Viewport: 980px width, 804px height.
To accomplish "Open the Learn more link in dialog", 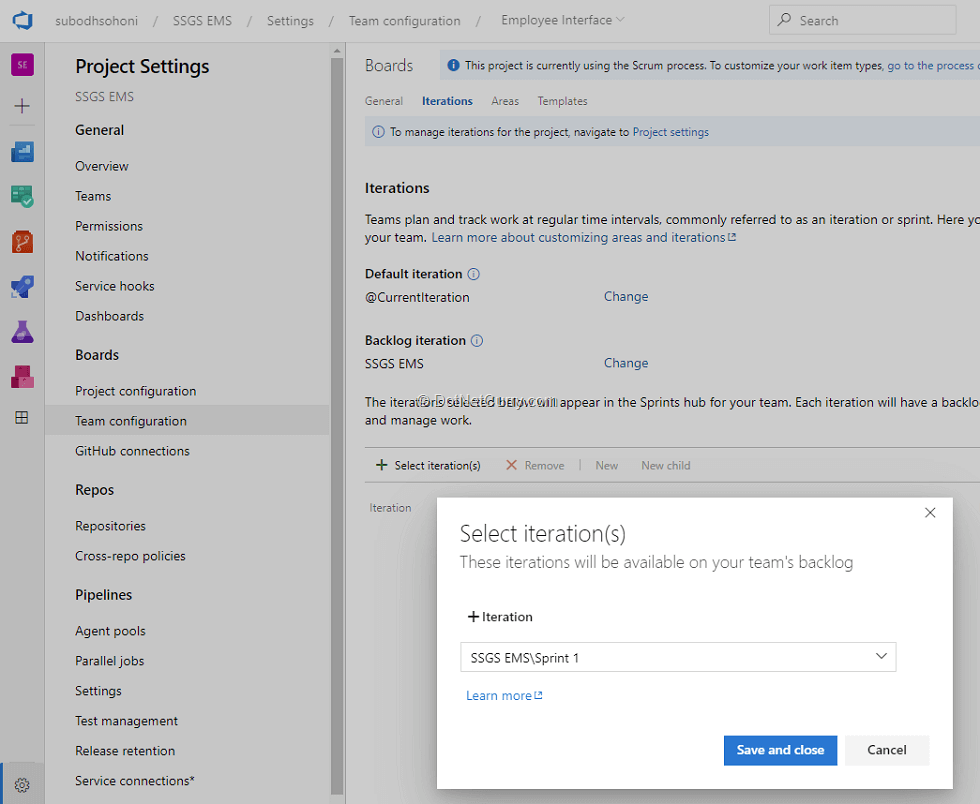I will click(504, 696).
